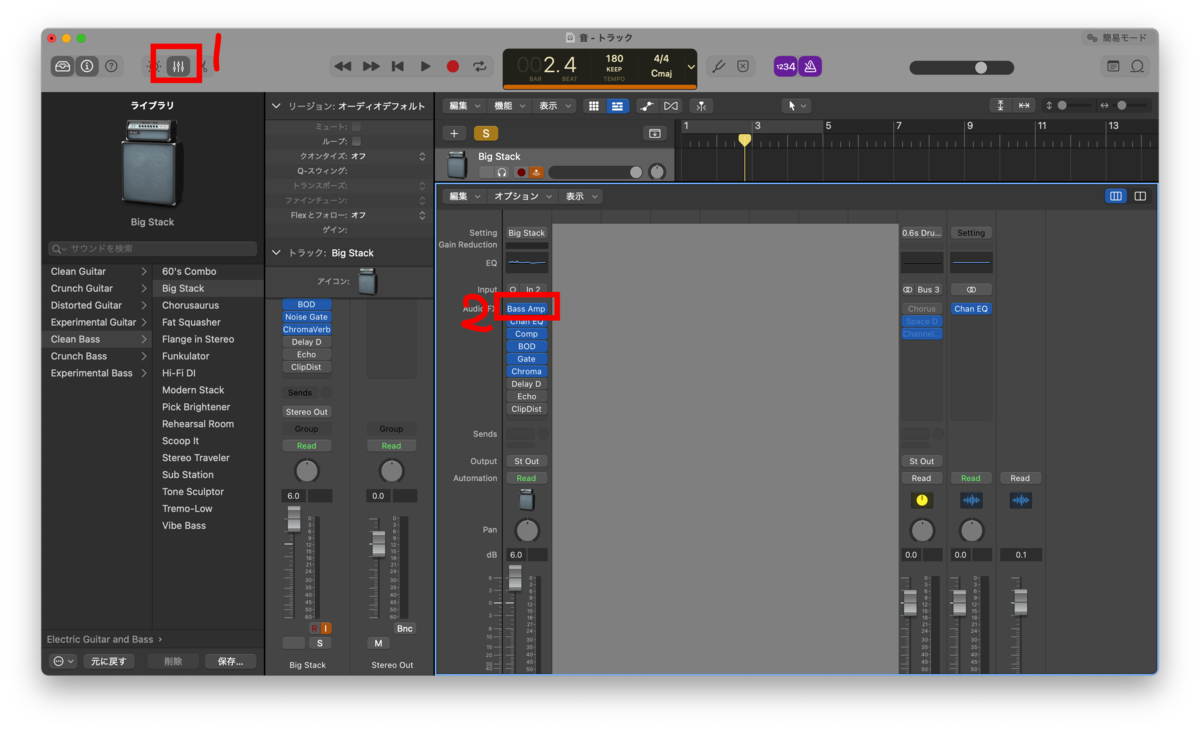Toggle the Inspector info icon in toolbar
This screenshot has height=730, width=1200.
87,66
